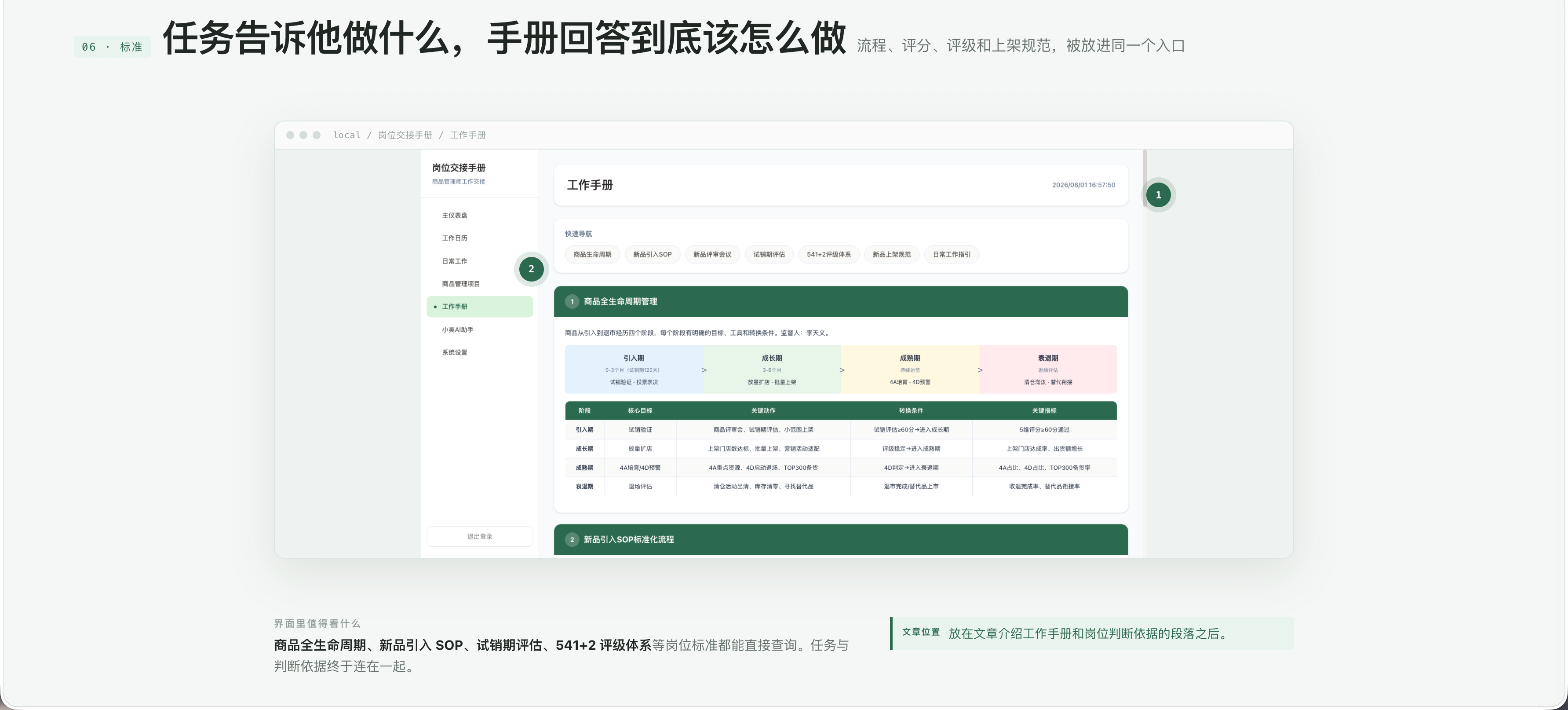Click the 商品管理师工作交接 subtitle
1568x710 pixels.
(458, 181)
